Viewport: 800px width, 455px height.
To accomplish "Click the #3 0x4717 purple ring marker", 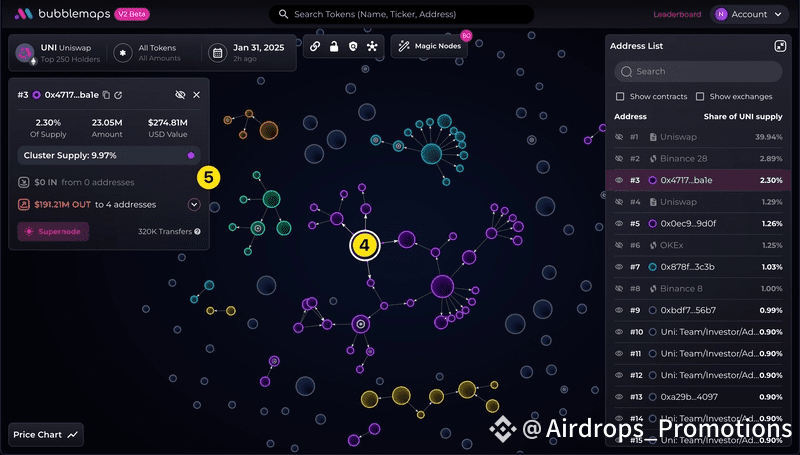I will [x=653, y=180].
